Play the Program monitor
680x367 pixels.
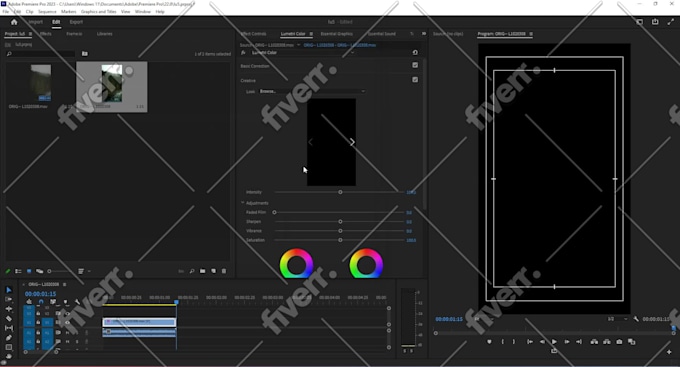coord(554,342)
